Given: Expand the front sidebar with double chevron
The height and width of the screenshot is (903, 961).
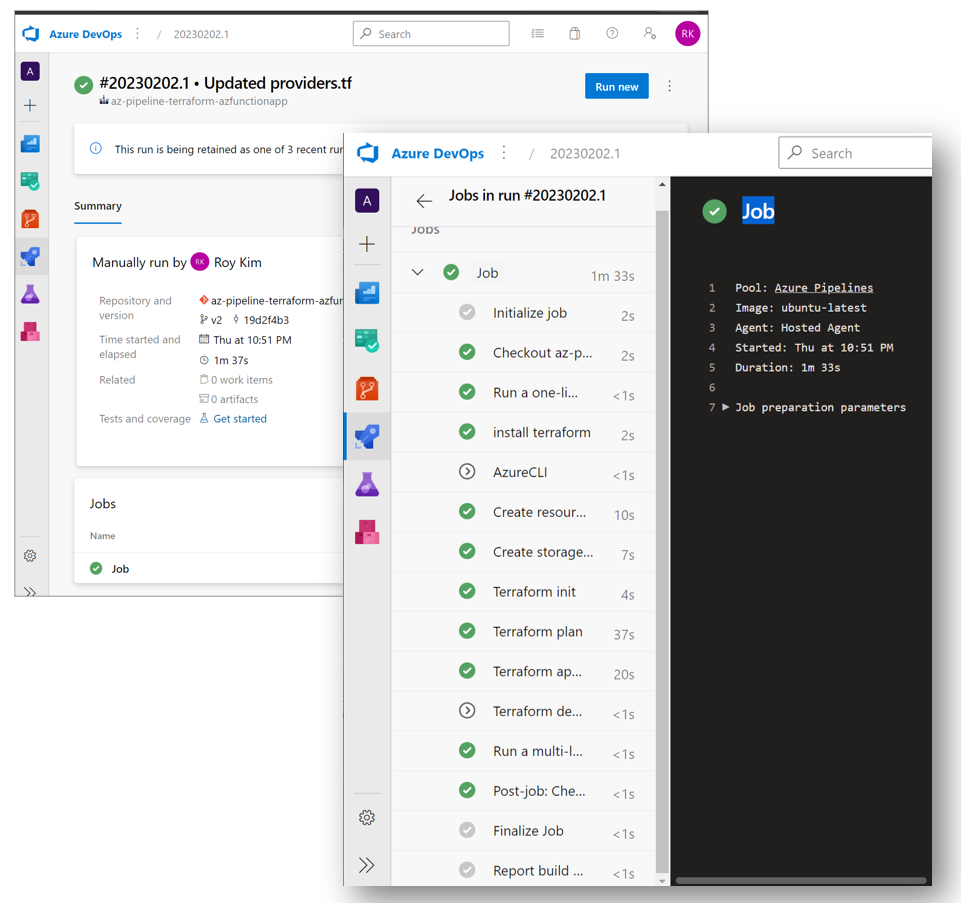Looking at the screenshot, I should click(x=367, y=865).
